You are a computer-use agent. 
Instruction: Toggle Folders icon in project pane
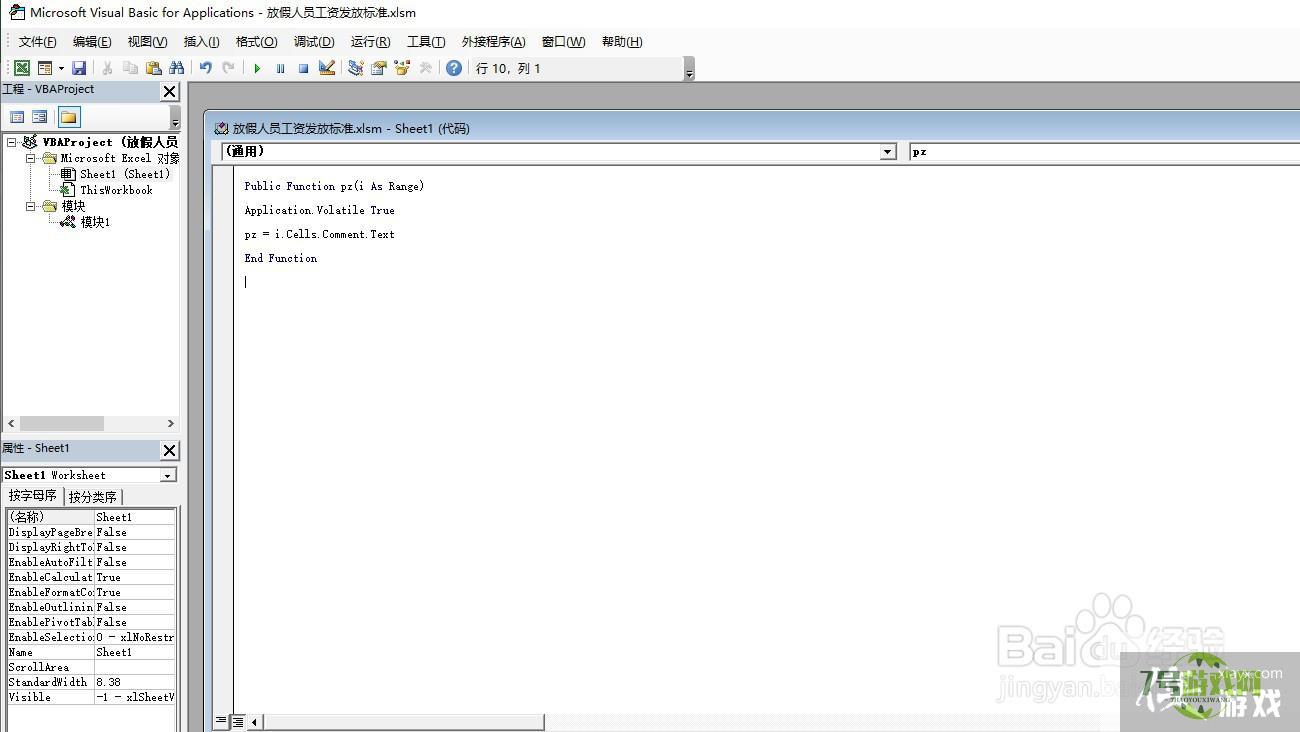tap(68, 117)
